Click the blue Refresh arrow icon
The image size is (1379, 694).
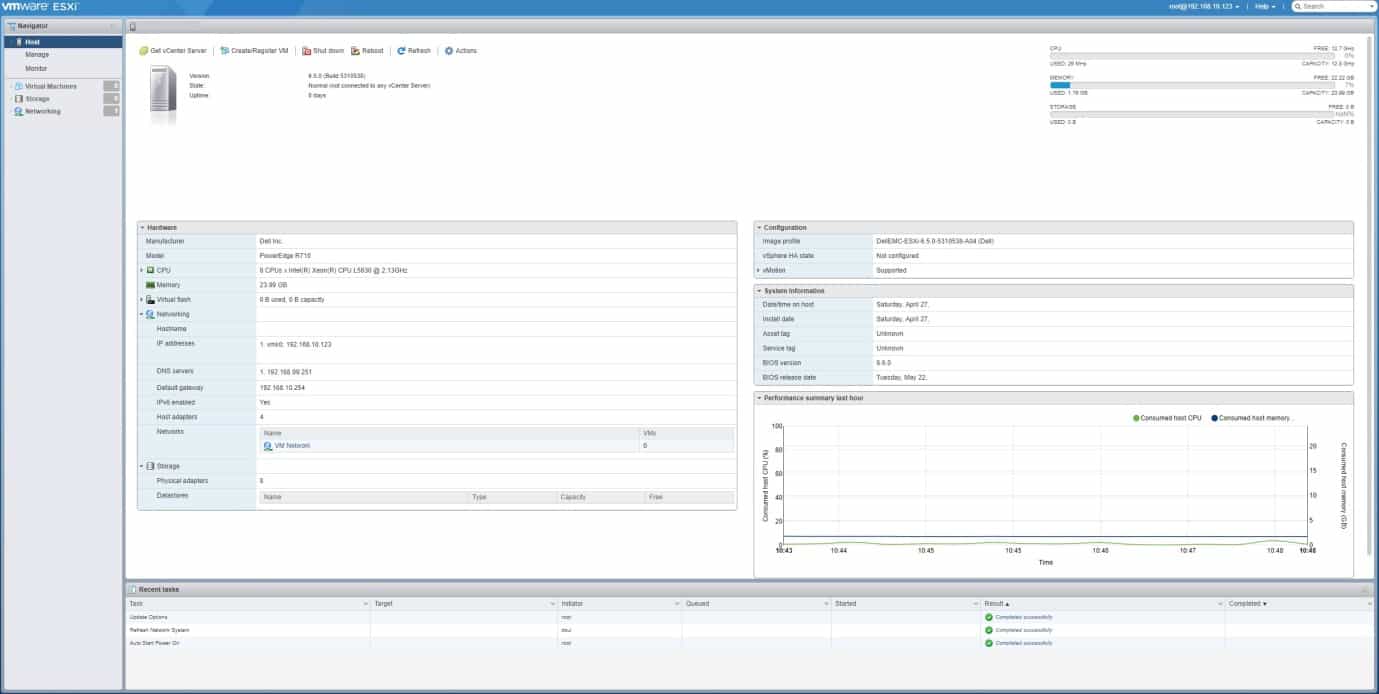(401, 51)
